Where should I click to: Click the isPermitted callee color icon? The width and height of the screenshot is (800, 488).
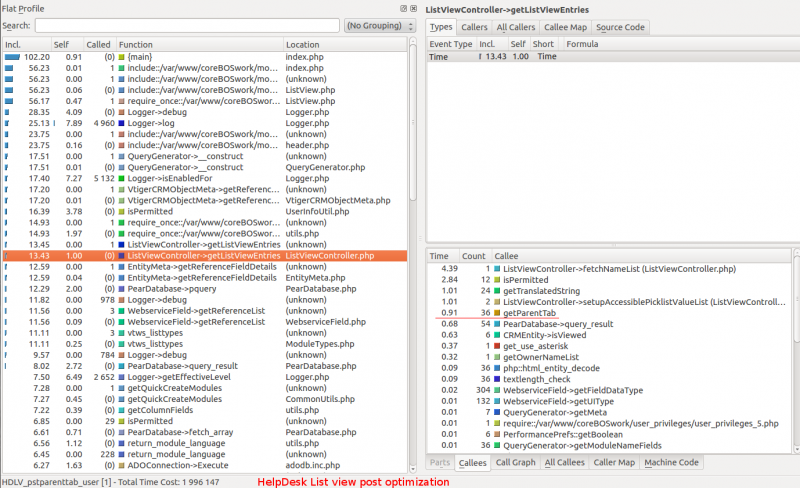497,280
